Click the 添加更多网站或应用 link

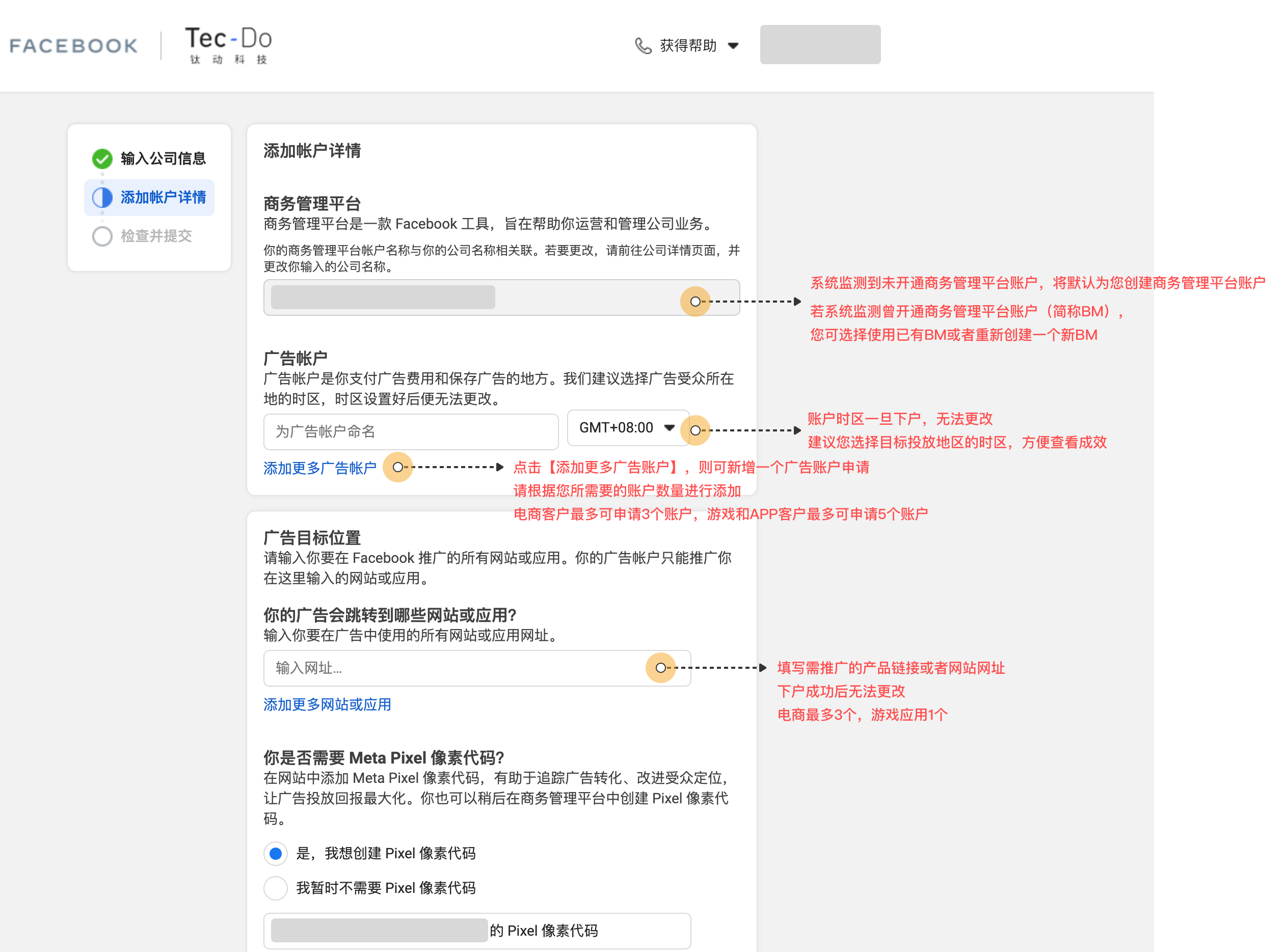327,704
